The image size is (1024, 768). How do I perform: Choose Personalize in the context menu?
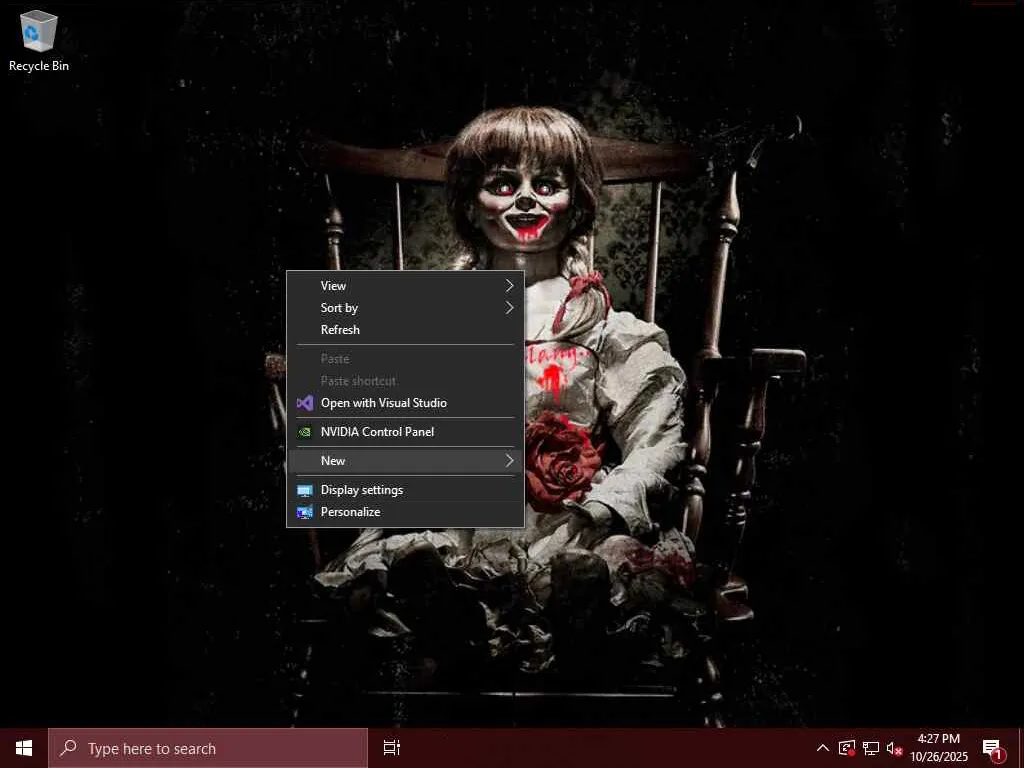point(405,512)
